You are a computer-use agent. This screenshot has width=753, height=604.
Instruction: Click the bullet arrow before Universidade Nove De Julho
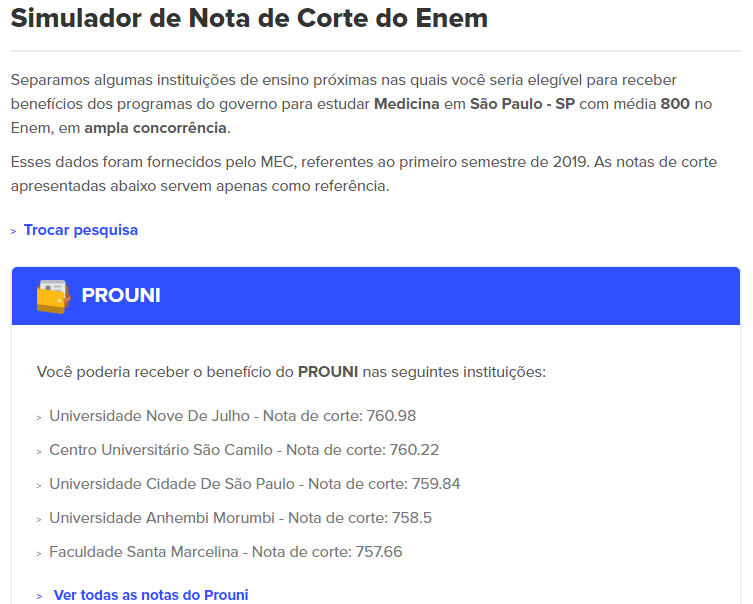[39, 418]
